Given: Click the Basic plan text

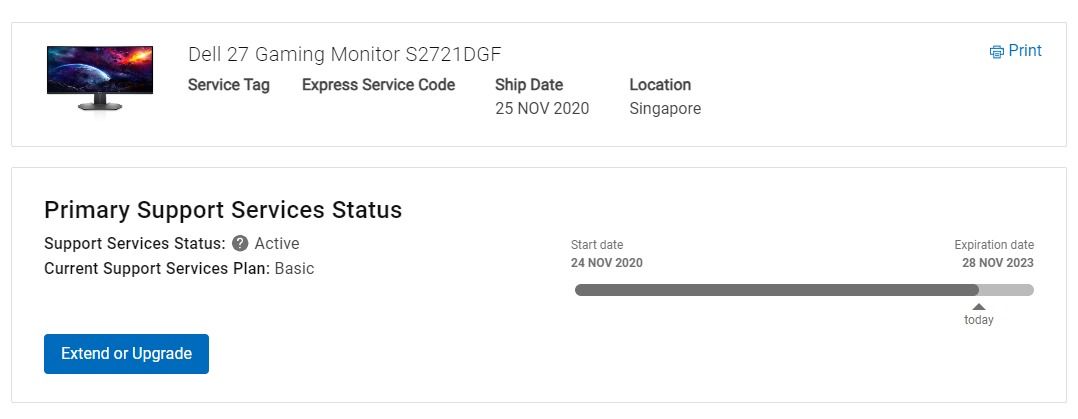Looking at the screenshot, I should click(294, 268).
